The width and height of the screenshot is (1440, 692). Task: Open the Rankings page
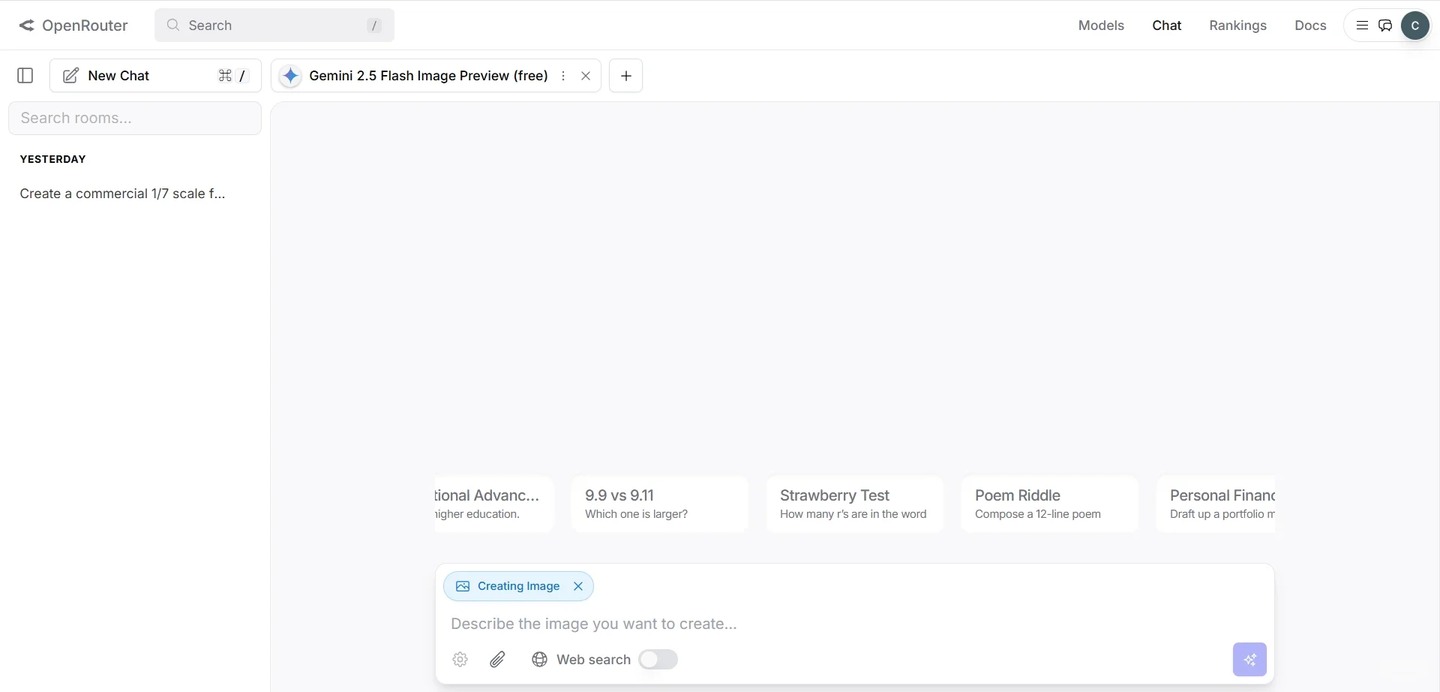[x=1237, y=25]
